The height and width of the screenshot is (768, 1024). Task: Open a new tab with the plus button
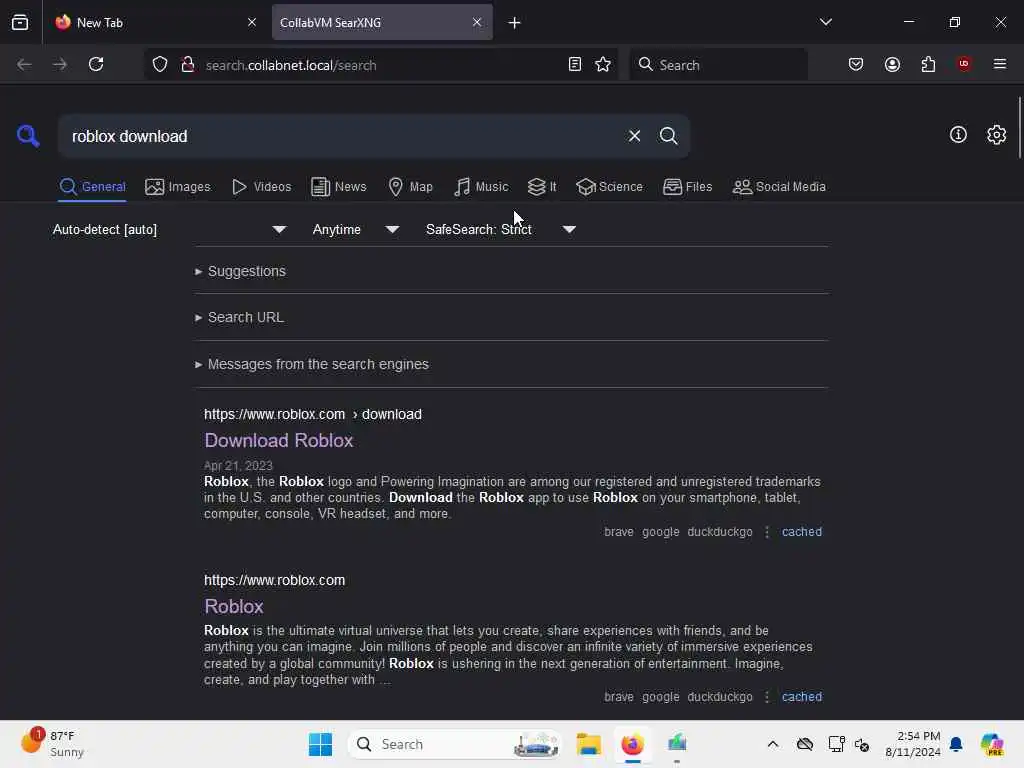click(514, 23)
